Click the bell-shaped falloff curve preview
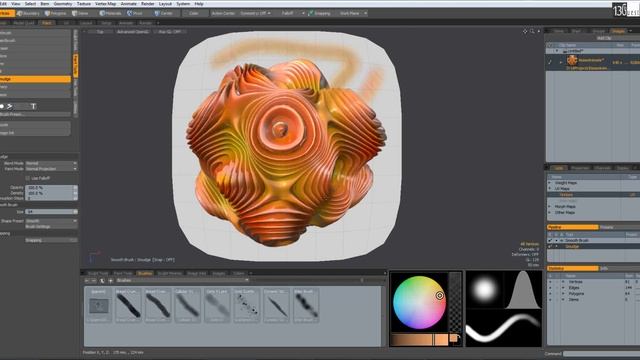The image size is (640, 360). pos(523,289)
